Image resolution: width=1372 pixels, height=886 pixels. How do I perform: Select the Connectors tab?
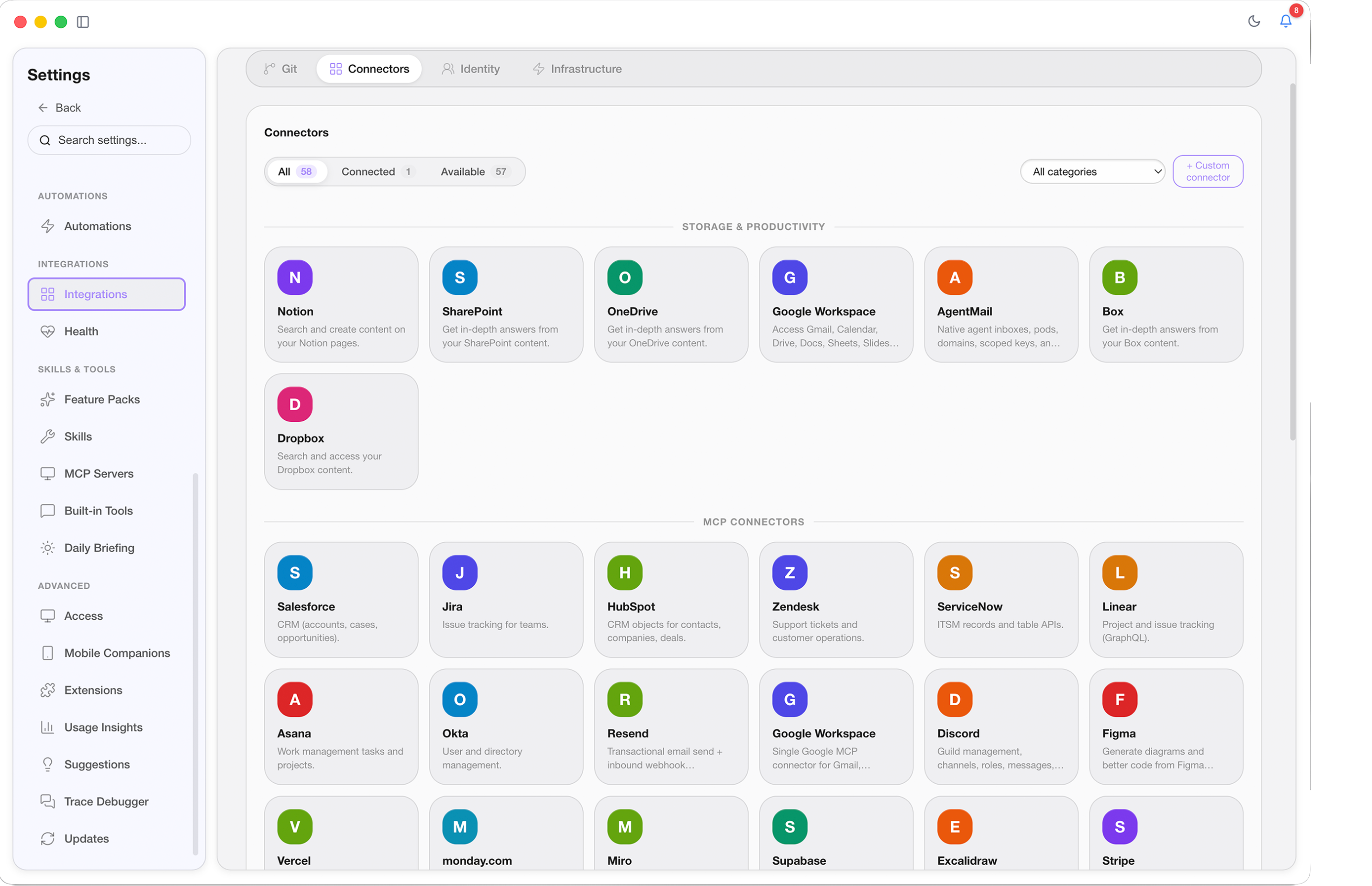tap(369, 69)
